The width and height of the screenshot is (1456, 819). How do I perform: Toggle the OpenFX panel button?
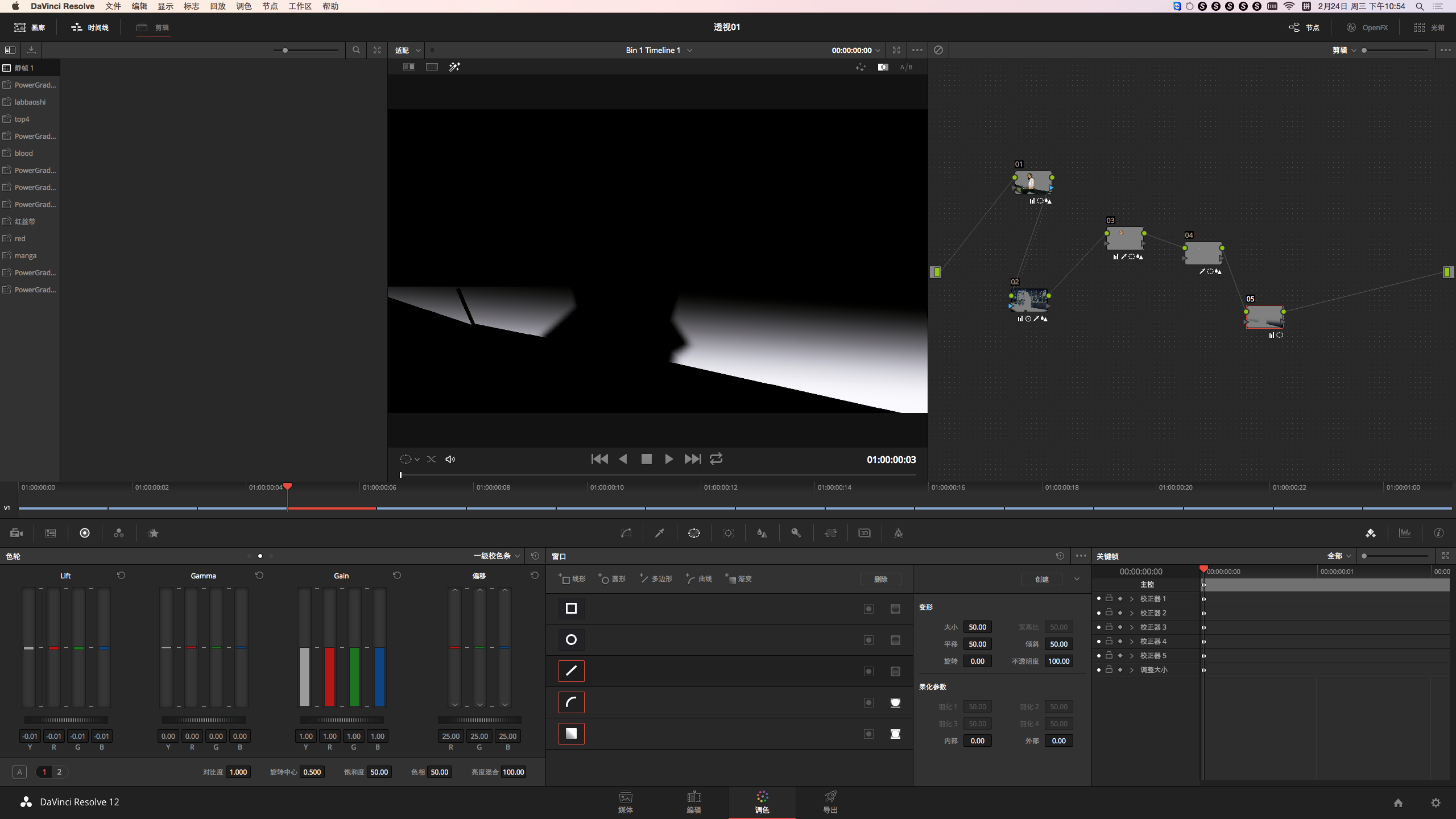[1367, 27]
